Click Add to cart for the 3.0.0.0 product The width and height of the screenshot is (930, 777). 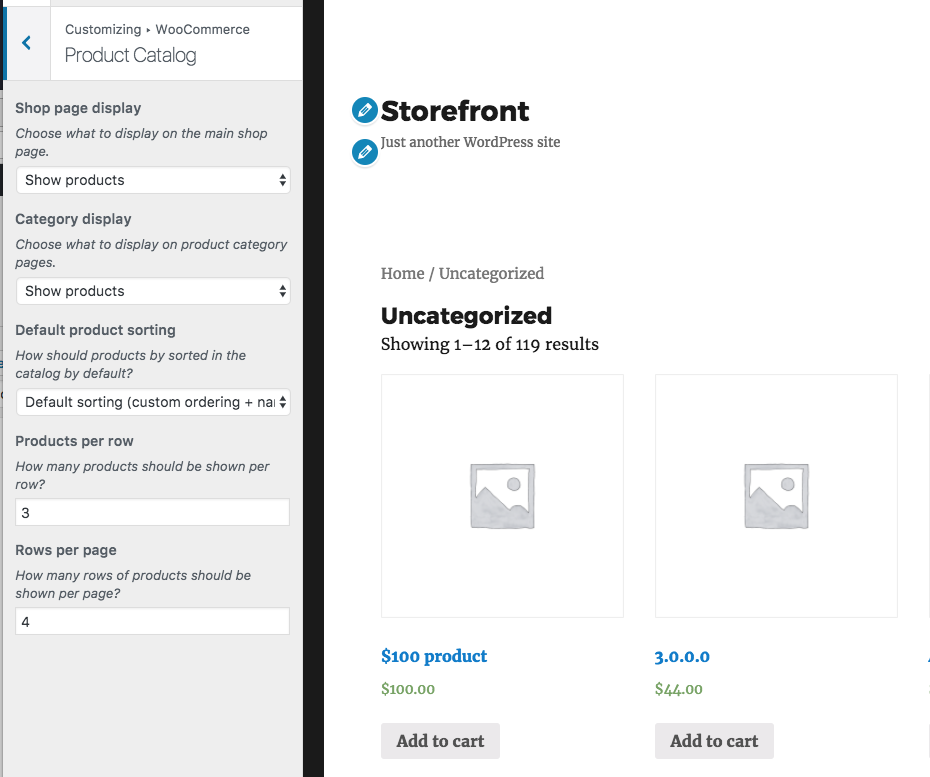(x=714, y=741)
